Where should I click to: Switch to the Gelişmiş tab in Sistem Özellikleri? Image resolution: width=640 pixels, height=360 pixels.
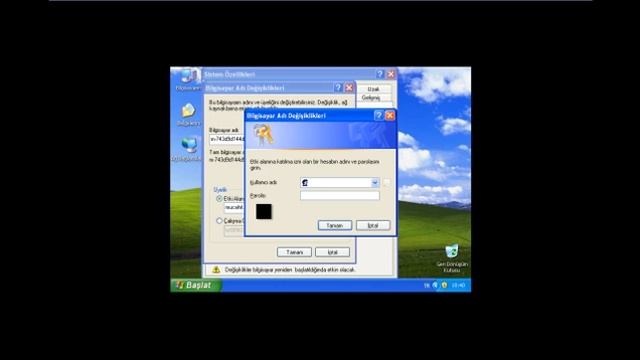(371, 98)
